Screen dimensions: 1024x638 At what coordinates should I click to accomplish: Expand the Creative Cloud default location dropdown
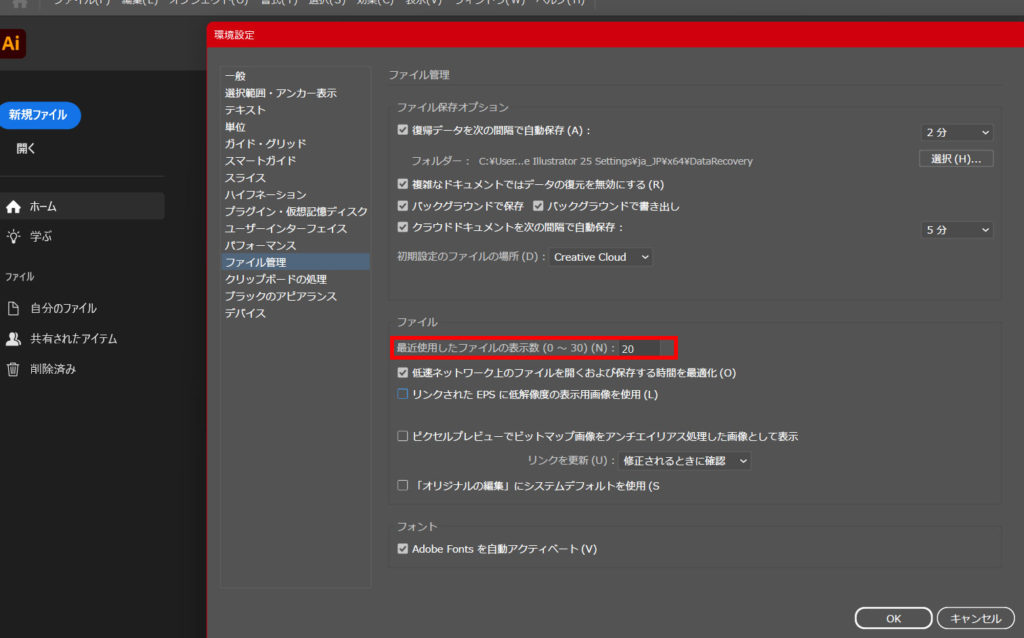coord(601,257)
